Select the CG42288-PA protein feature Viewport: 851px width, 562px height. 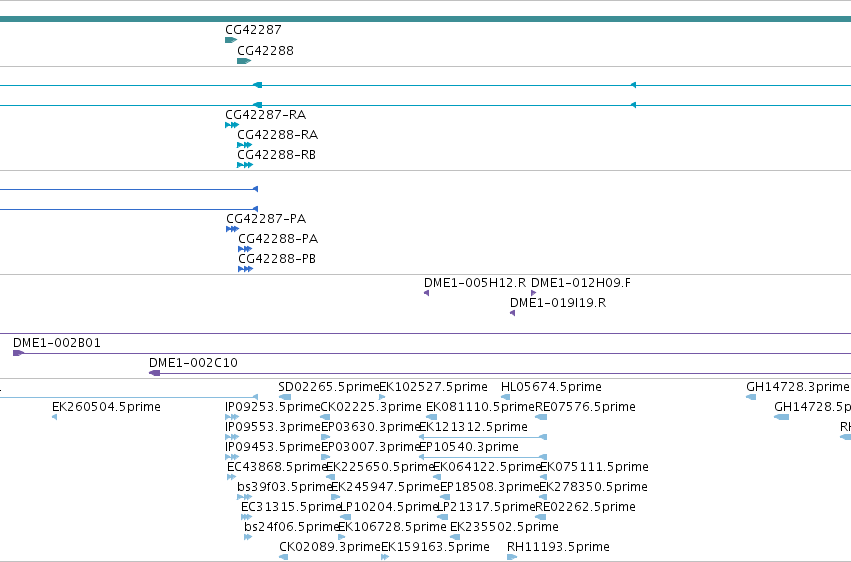(x=245, y=249)
